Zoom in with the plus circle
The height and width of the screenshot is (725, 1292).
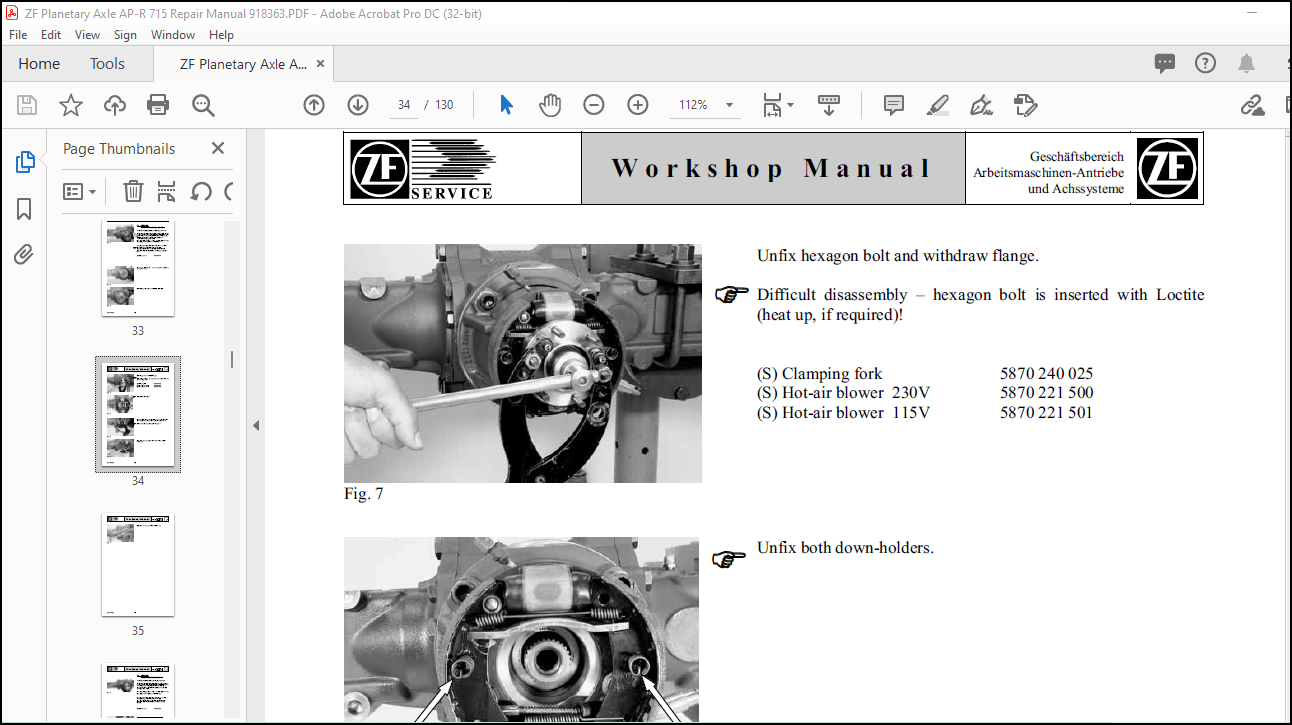tap(638, 105)
